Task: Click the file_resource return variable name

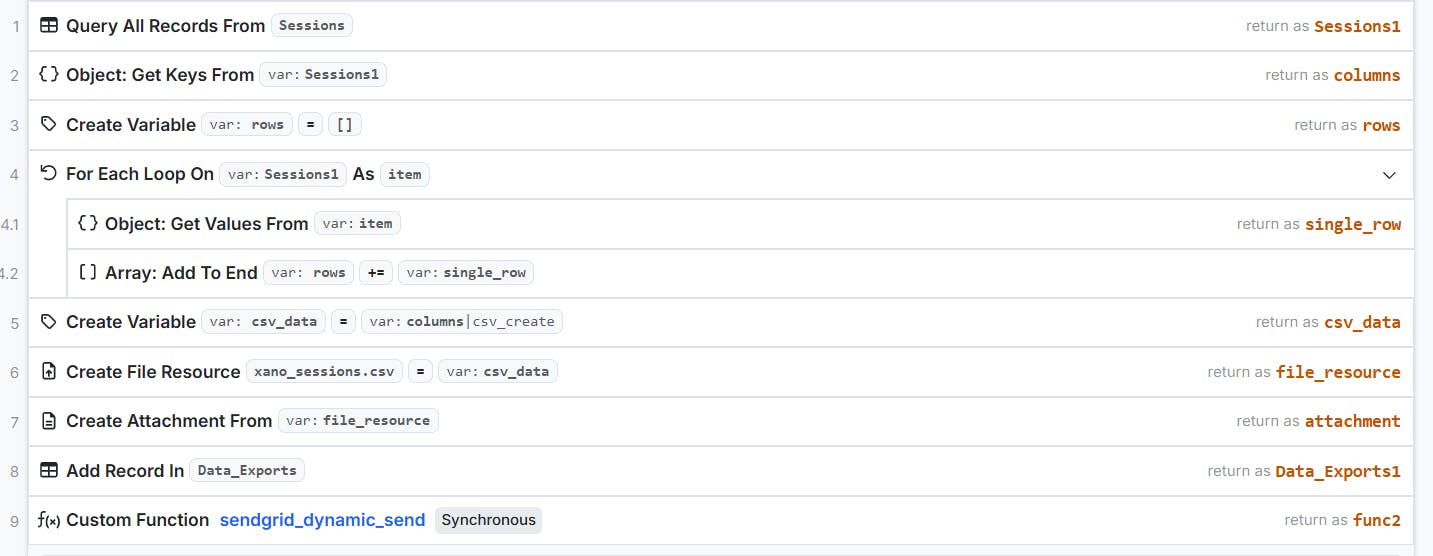Action: (1337, 372)
